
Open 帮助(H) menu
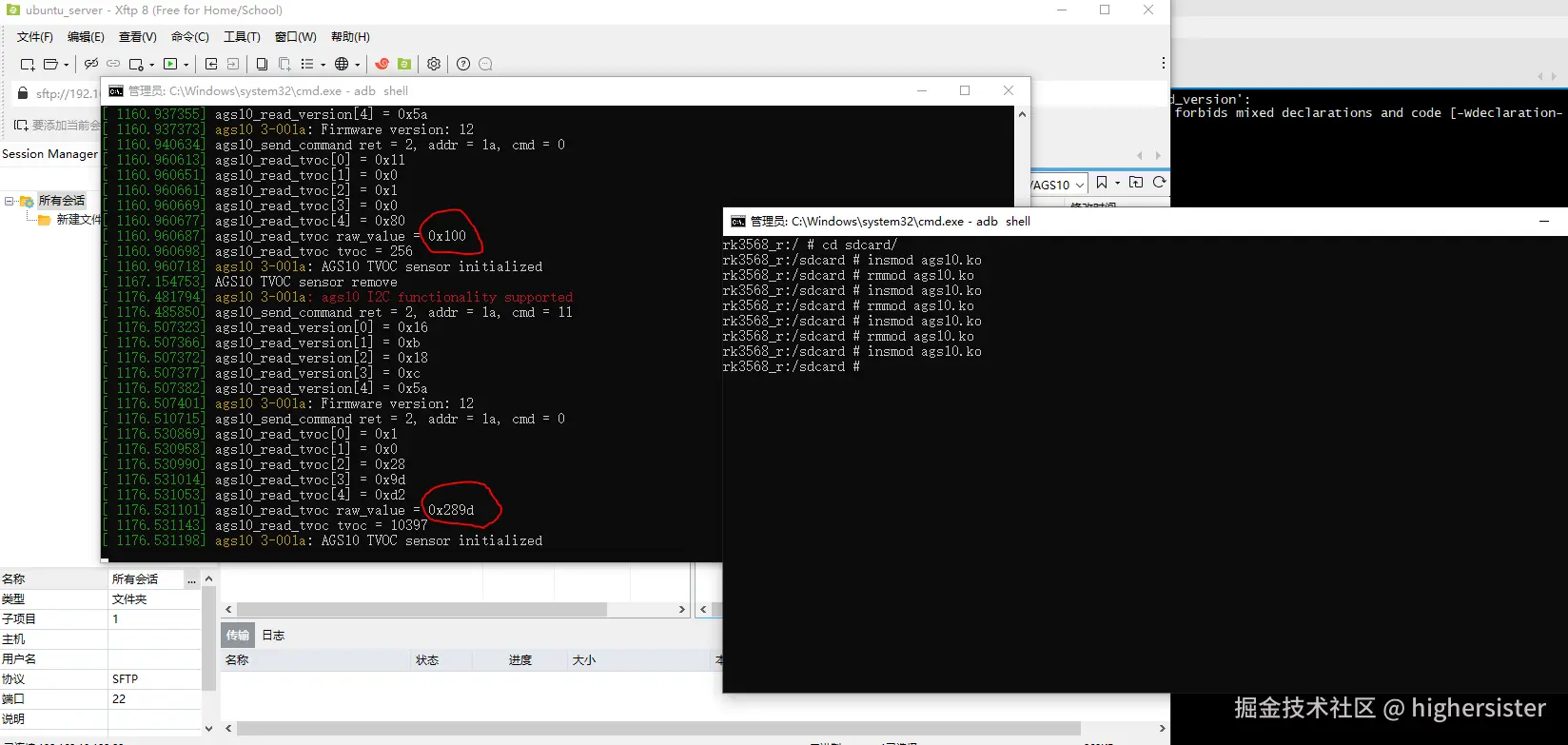click(x=350, y=36)
